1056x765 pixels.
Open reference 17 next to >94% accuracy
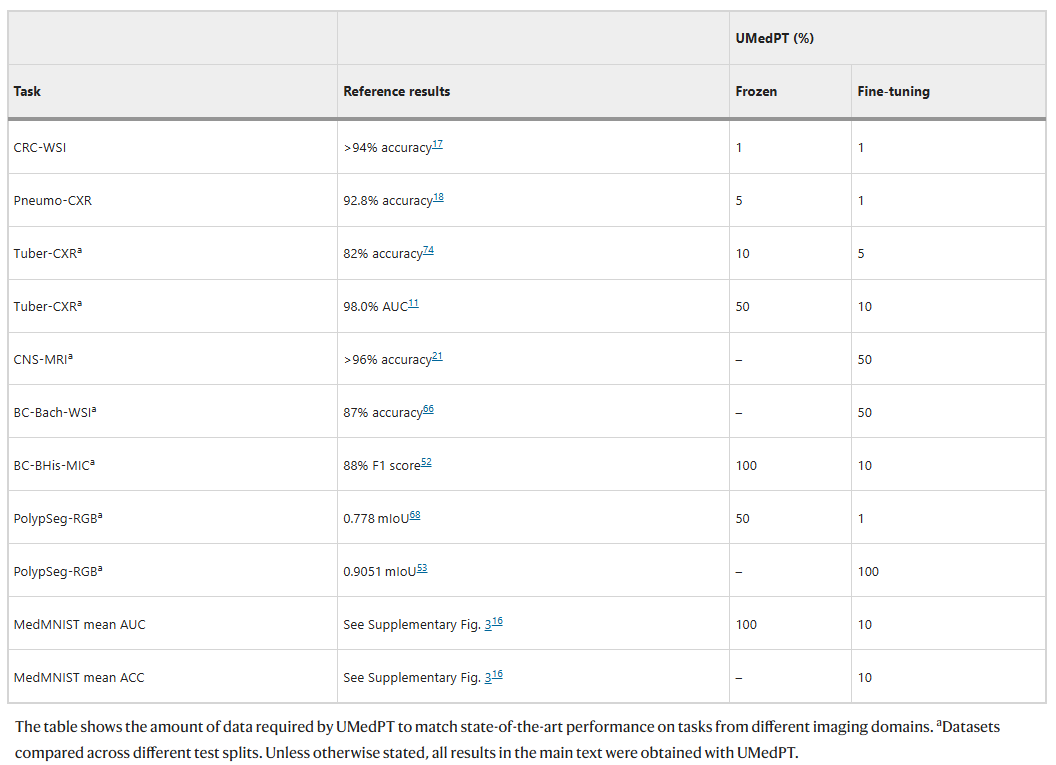pos(437,145)
